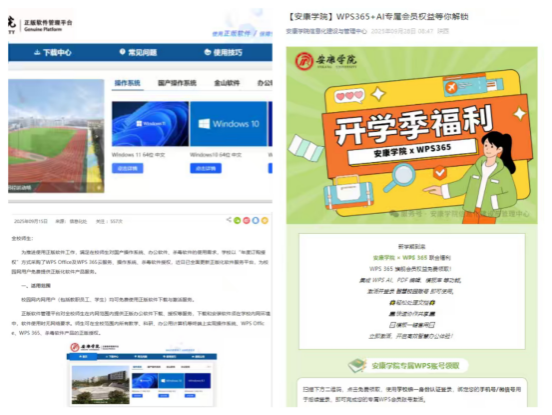Click the 安康学院 logo in the banner
This screenshot has height=415, width=552.
click(326, 61)
